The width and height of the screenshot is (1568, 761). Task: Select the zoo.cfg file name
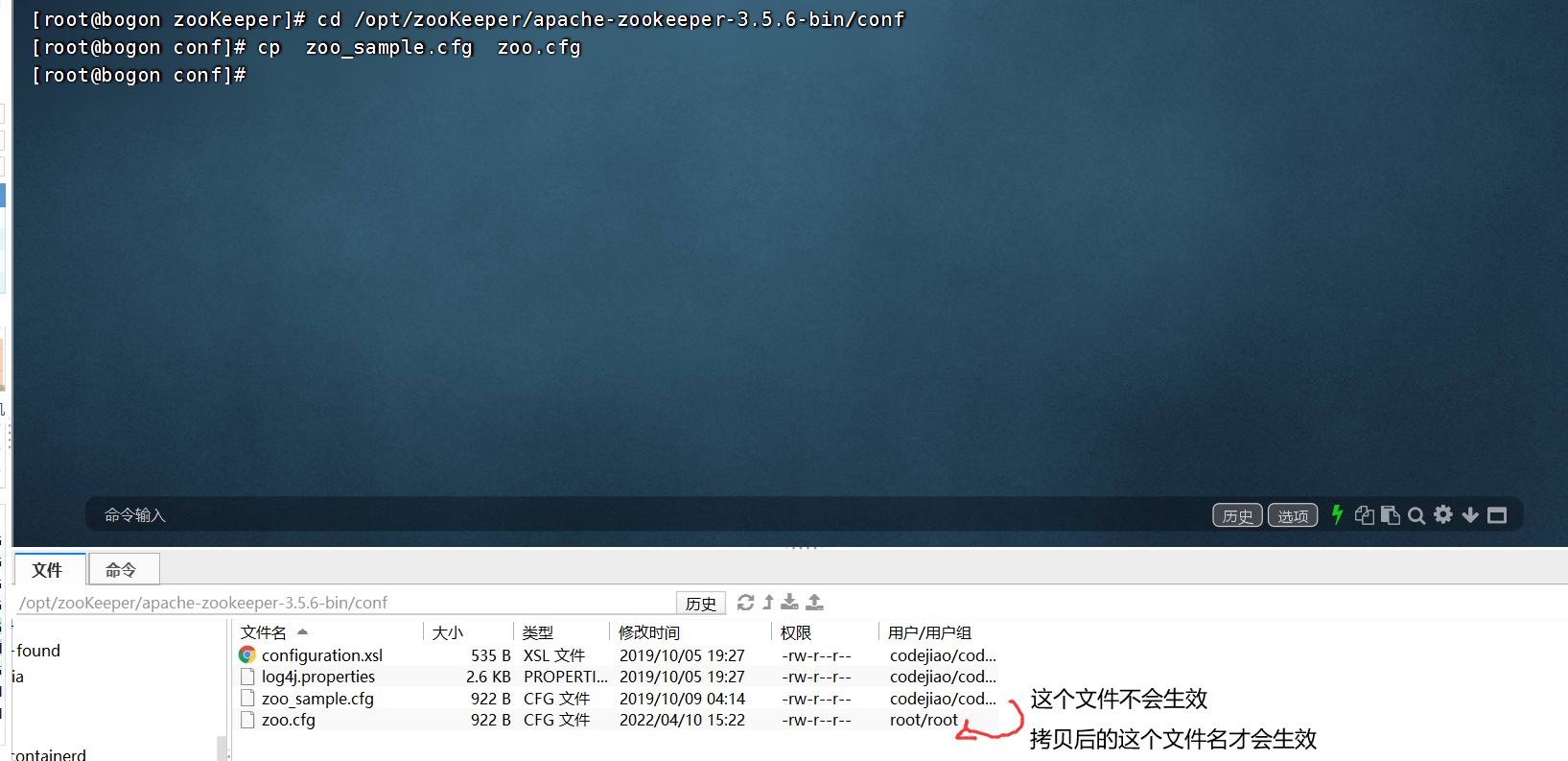[x=289, y=720]
